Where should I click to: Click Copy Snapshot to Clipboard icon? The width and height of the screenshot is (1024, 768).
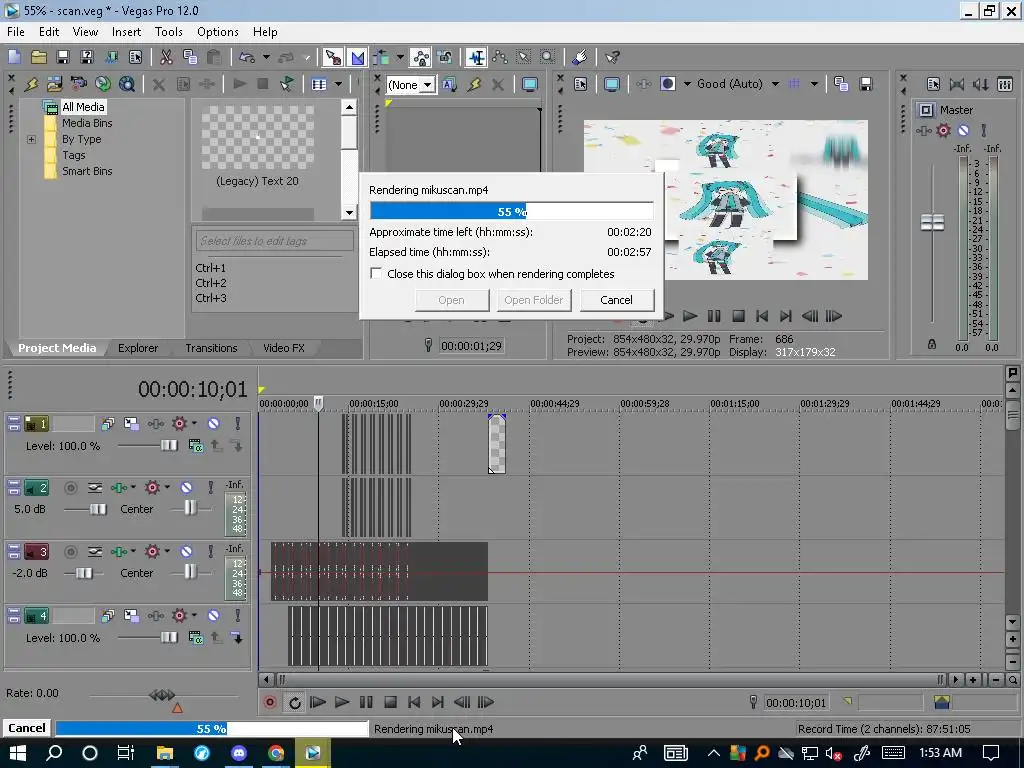841,84
